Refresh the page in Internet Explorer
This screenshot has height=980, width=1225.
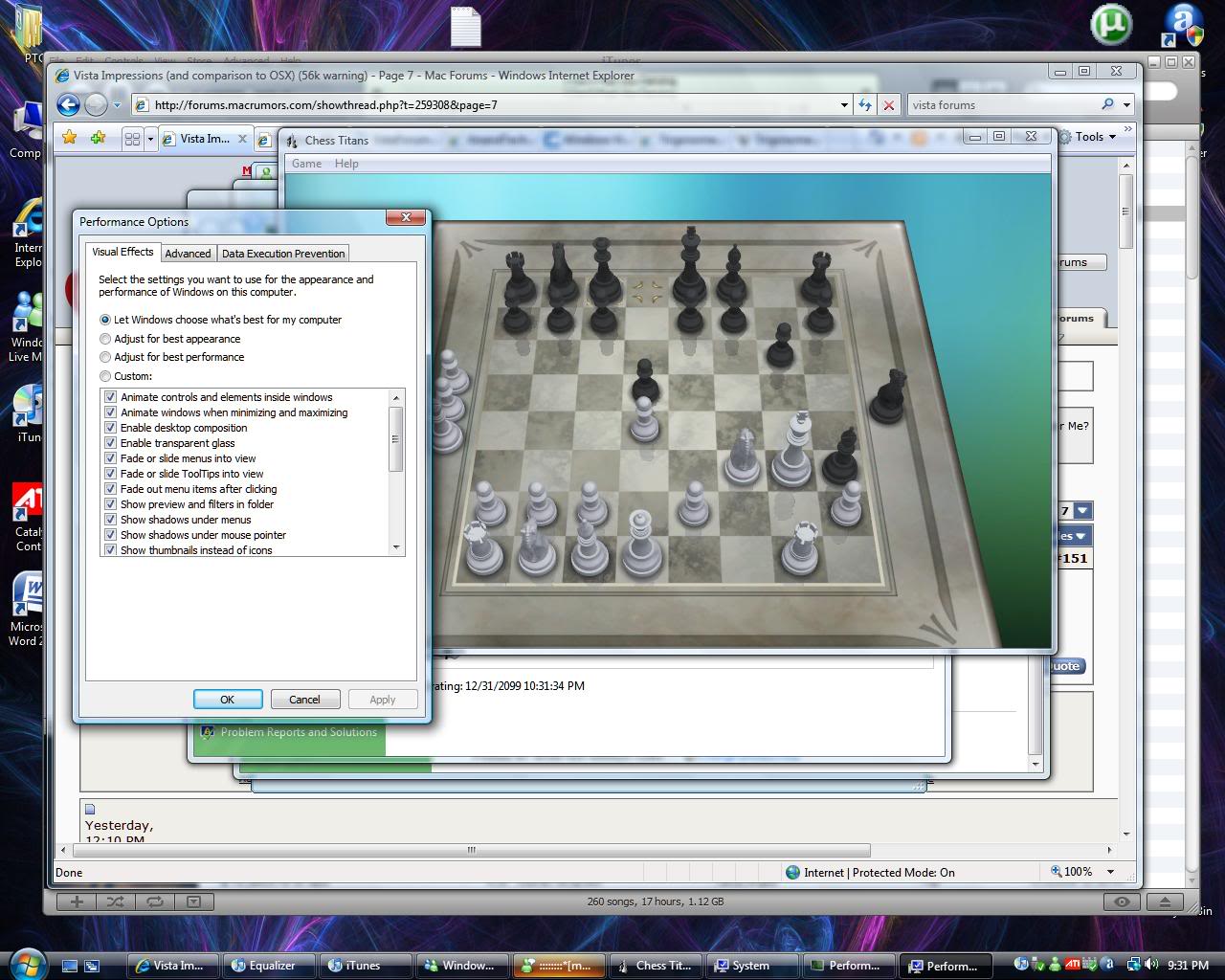[x=865, y=105]
